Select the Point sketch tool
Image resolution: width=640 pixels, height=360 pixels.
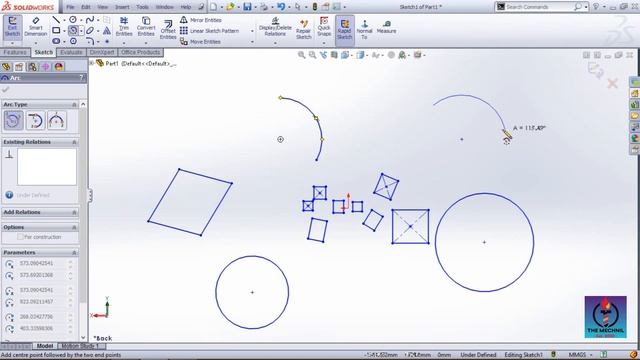pos(107,41)
